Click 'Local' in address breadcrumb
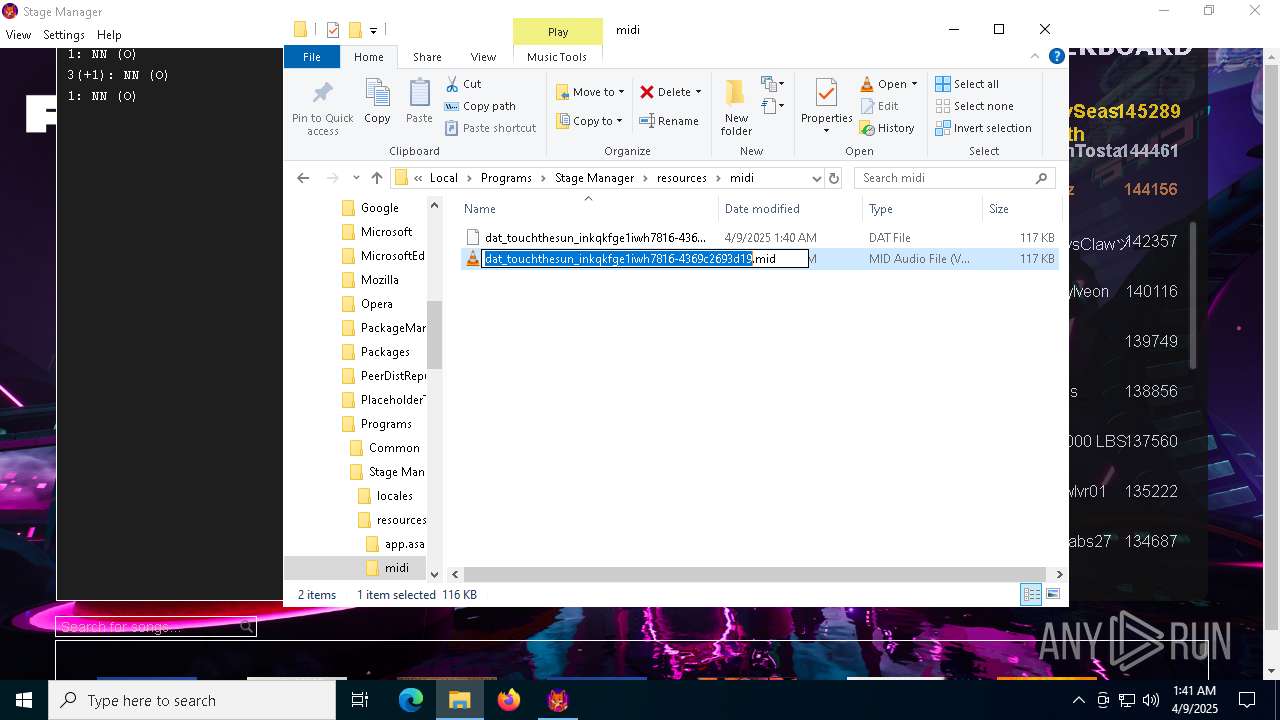The height and width of the screenshot is (720, 1280). coord(444,178)
